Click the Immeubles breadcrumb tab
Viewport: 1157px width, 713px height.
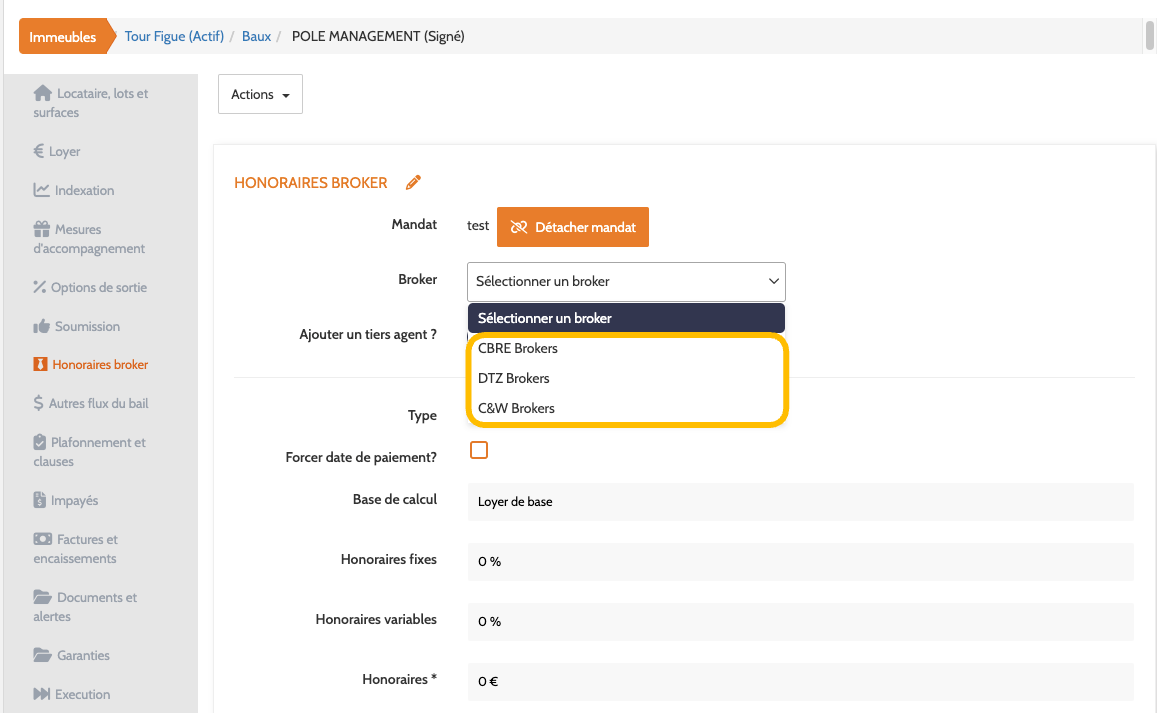tap(63, 37)
